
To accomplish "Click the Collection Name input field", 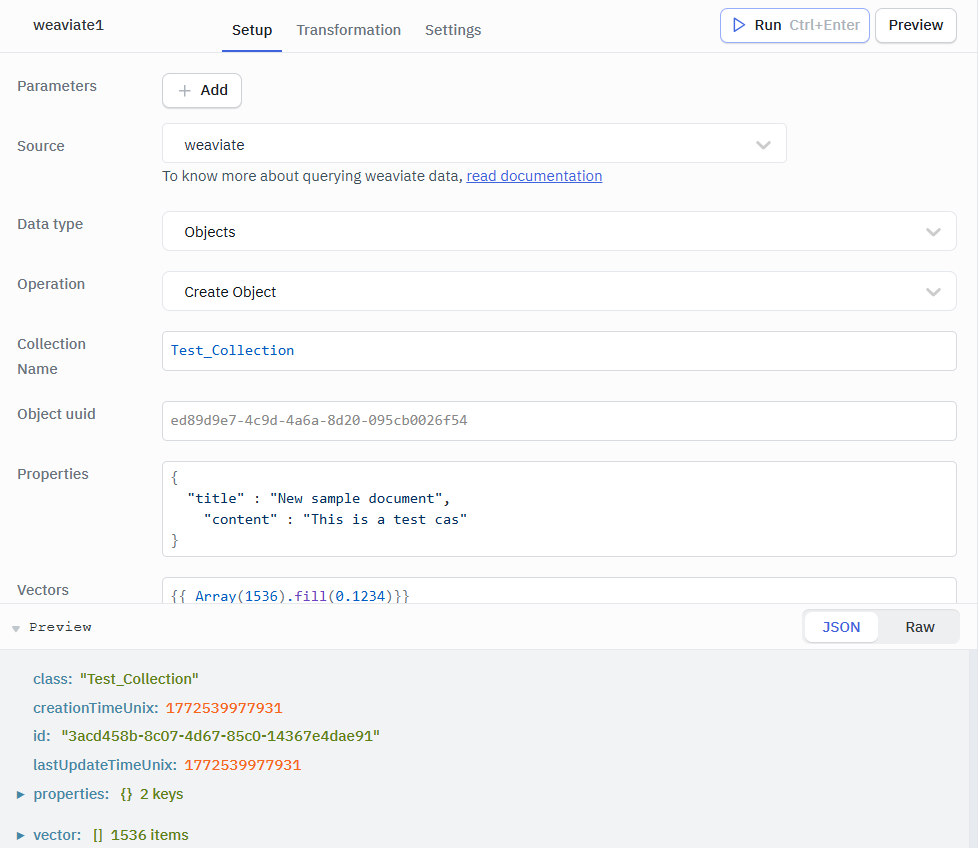I will click(x=559, y=351).
